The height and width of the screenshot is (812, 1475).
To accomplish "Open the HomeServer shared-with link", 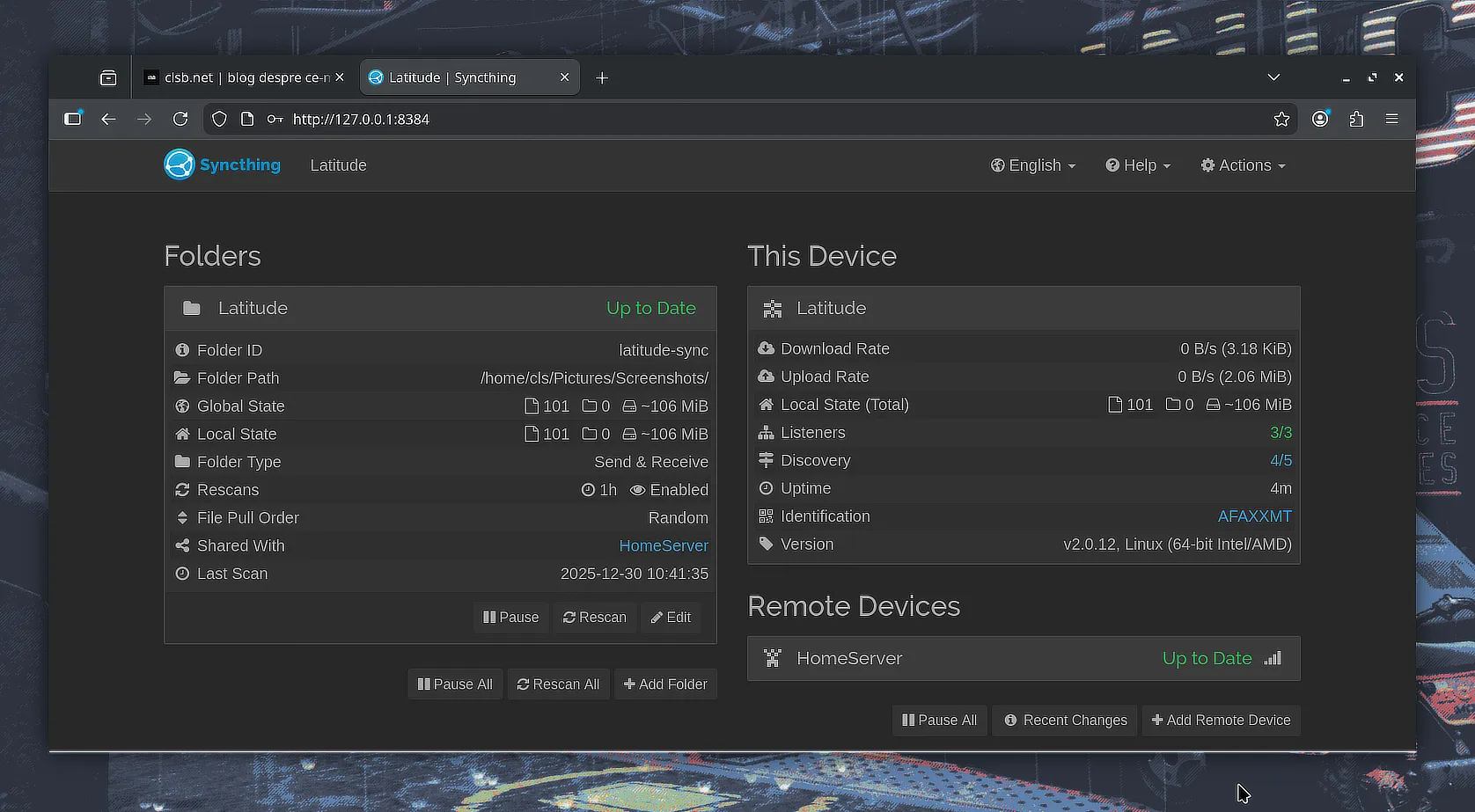I will 663,545.
